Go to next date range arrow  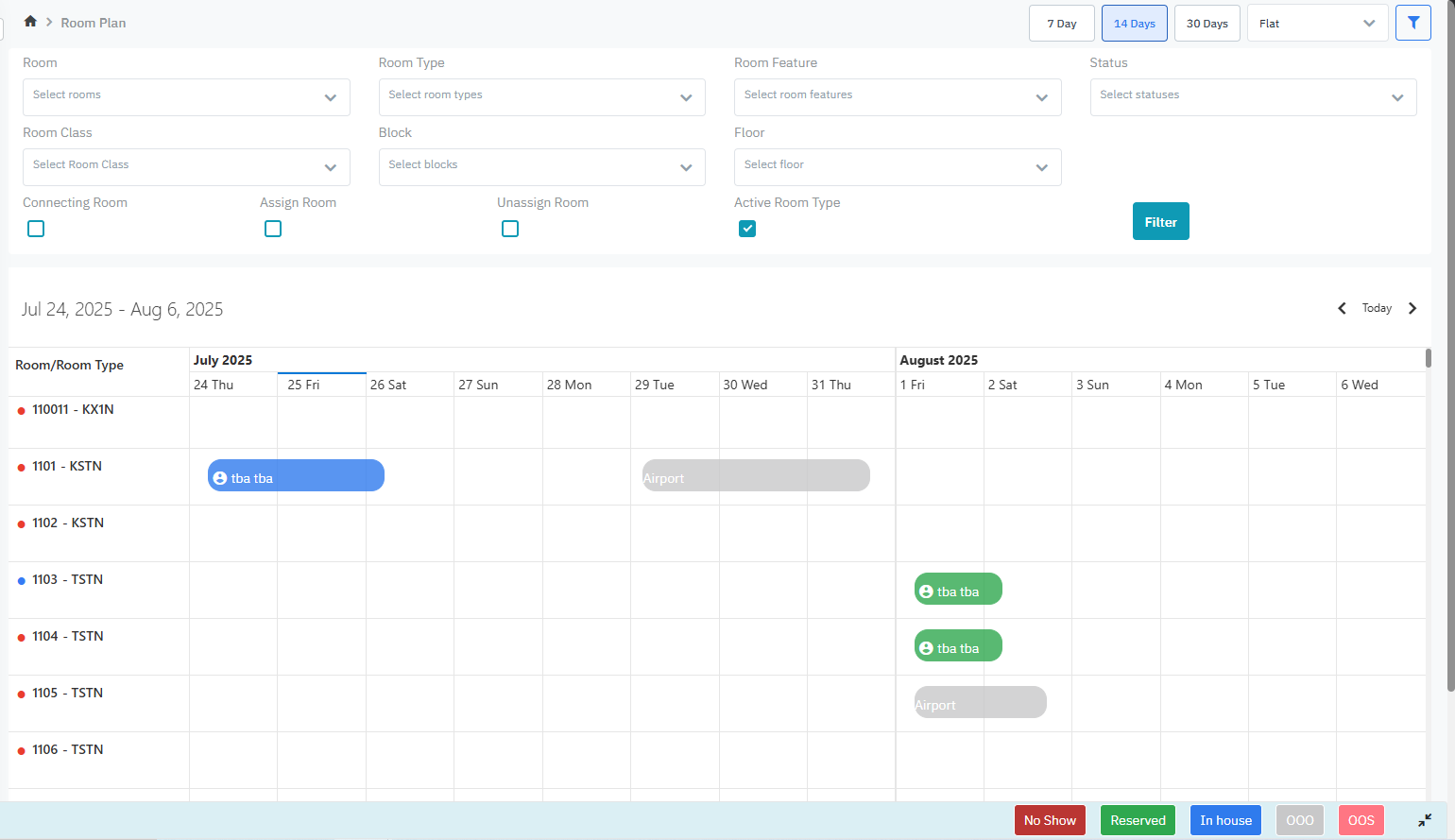click(1412, 308)
